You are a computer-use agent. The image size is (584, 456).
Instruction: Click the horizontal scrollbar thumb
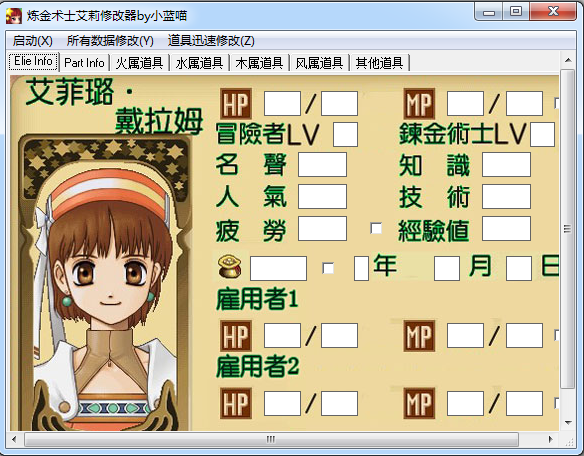[271, 439]
